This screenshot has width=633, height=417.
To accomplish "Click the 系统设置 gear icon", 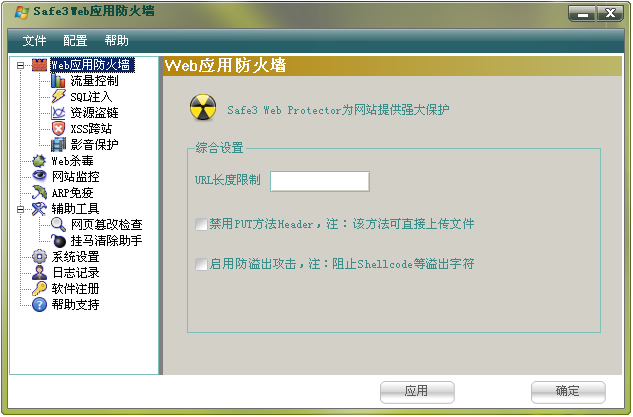I will (x=39, y=257).
